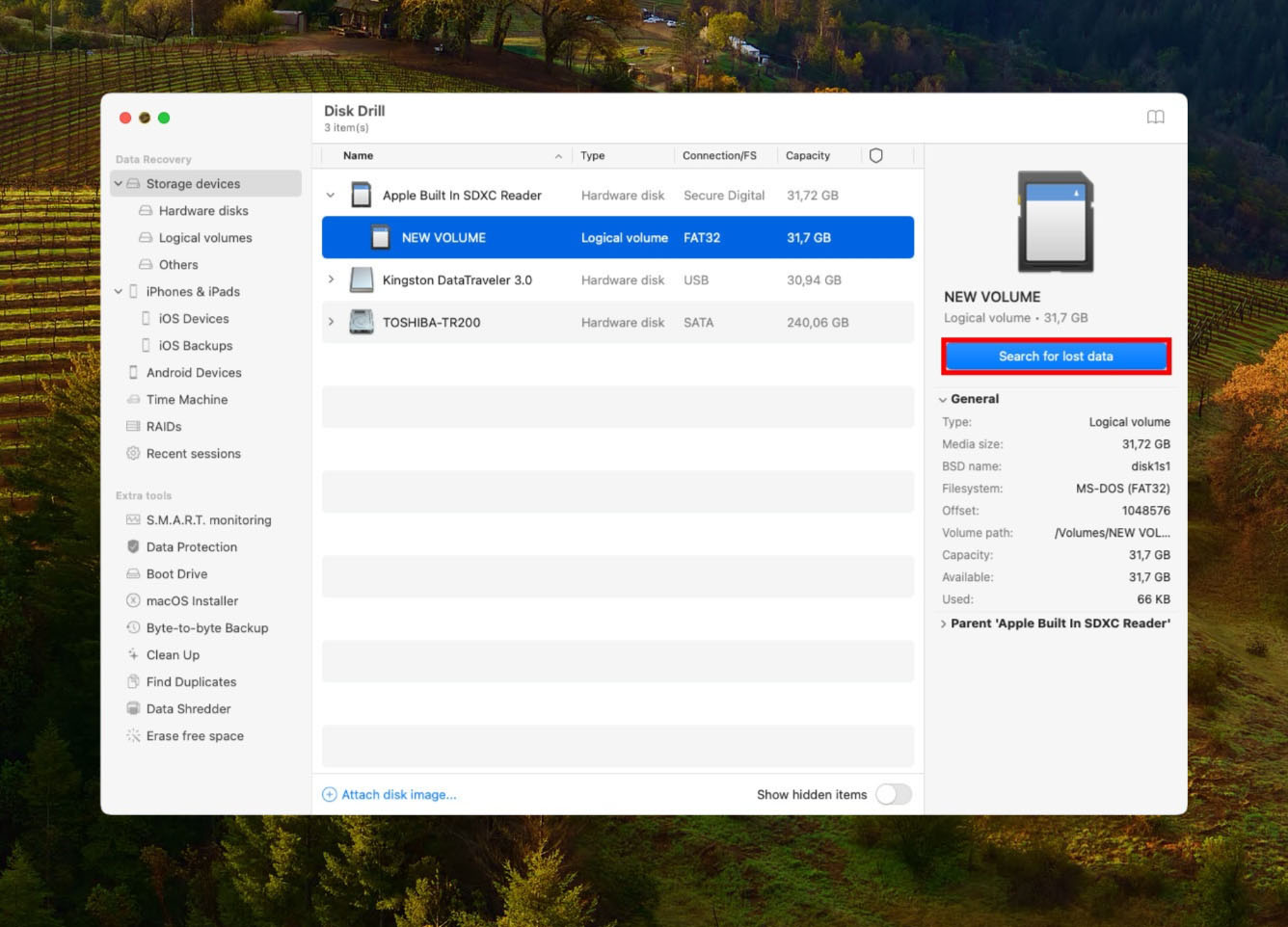
Task: Click the Search for lost data button
Action: (x=1056, y=357)
